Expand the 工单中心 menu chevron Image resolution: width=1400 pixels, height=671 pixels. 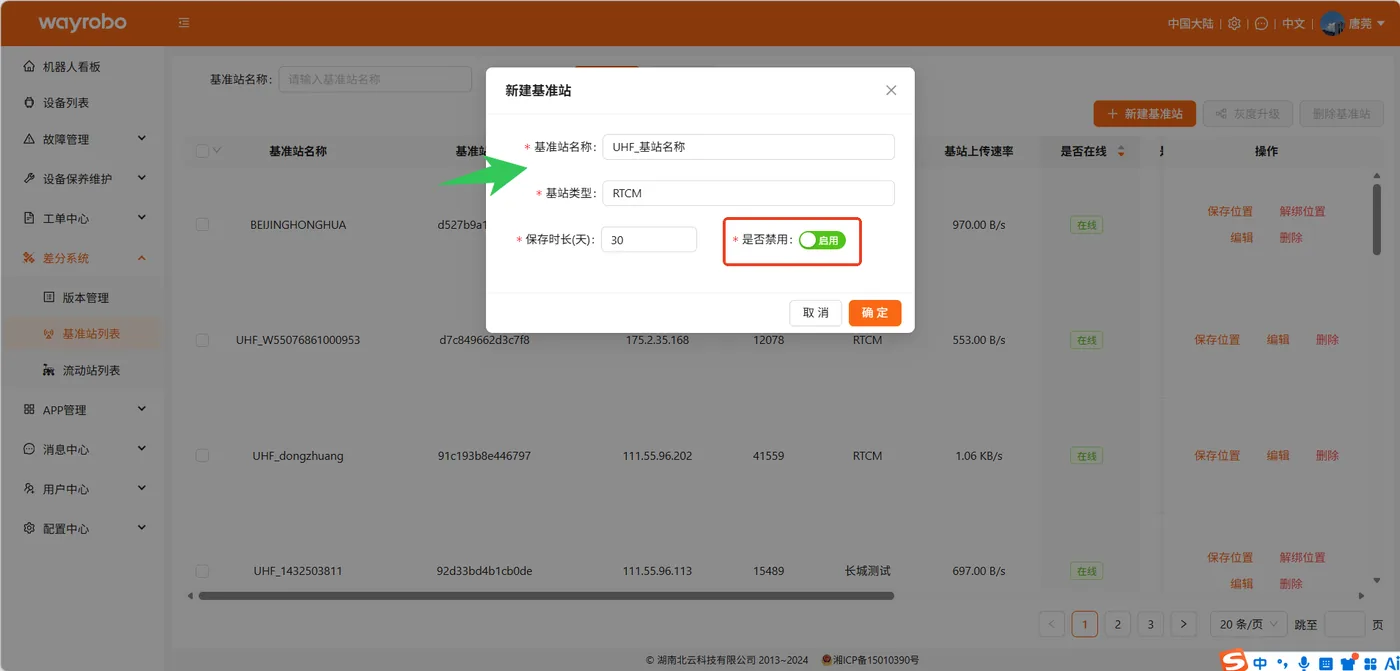coord(141,217)
